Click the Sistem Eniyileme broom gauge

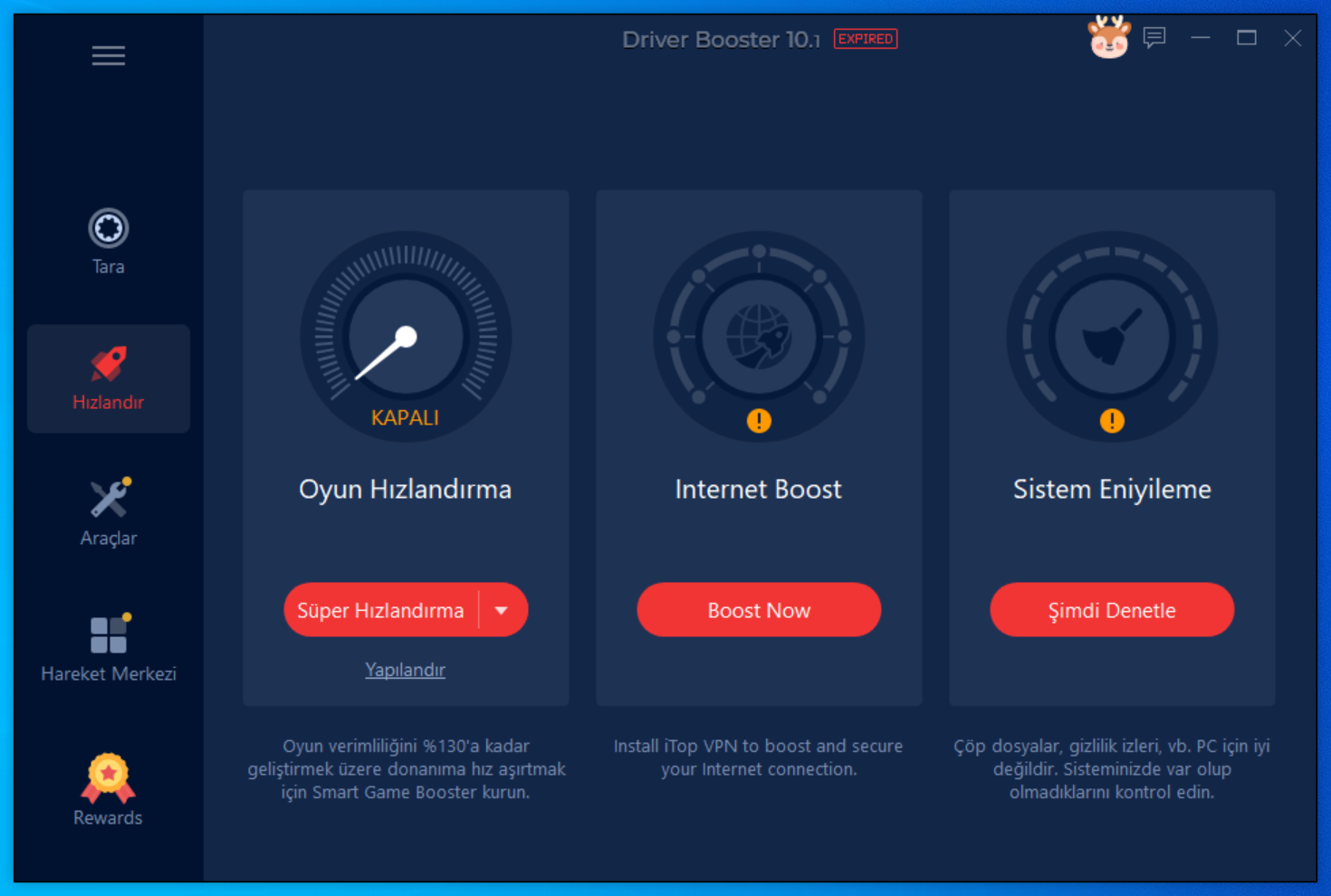[1112, 337]
